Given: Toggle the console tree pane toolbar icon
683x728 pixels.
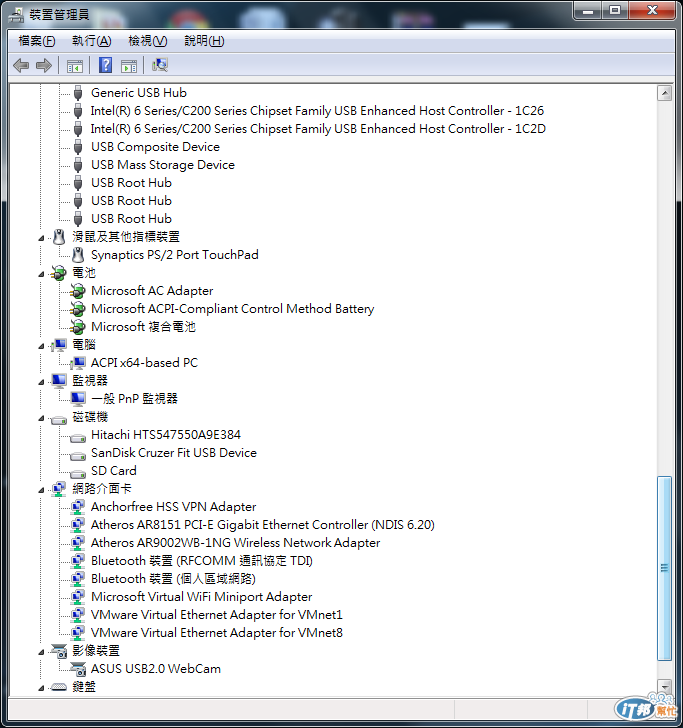Looking at the screenshot, I should tap(75, 66).
